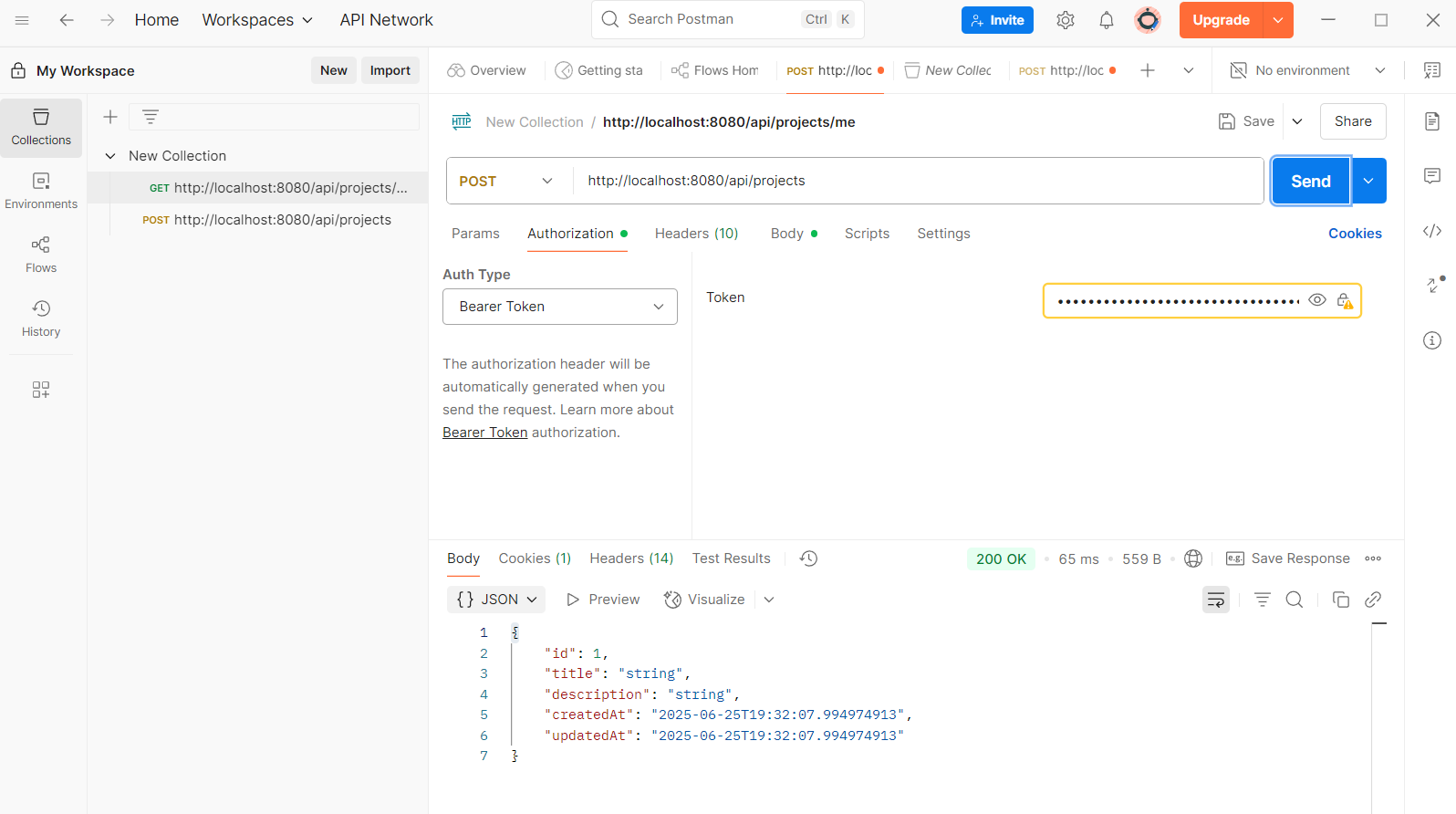The height and width of the screenshot is (814, 1456).
Task: Switch to the Params tab
Action: point(475,234)
